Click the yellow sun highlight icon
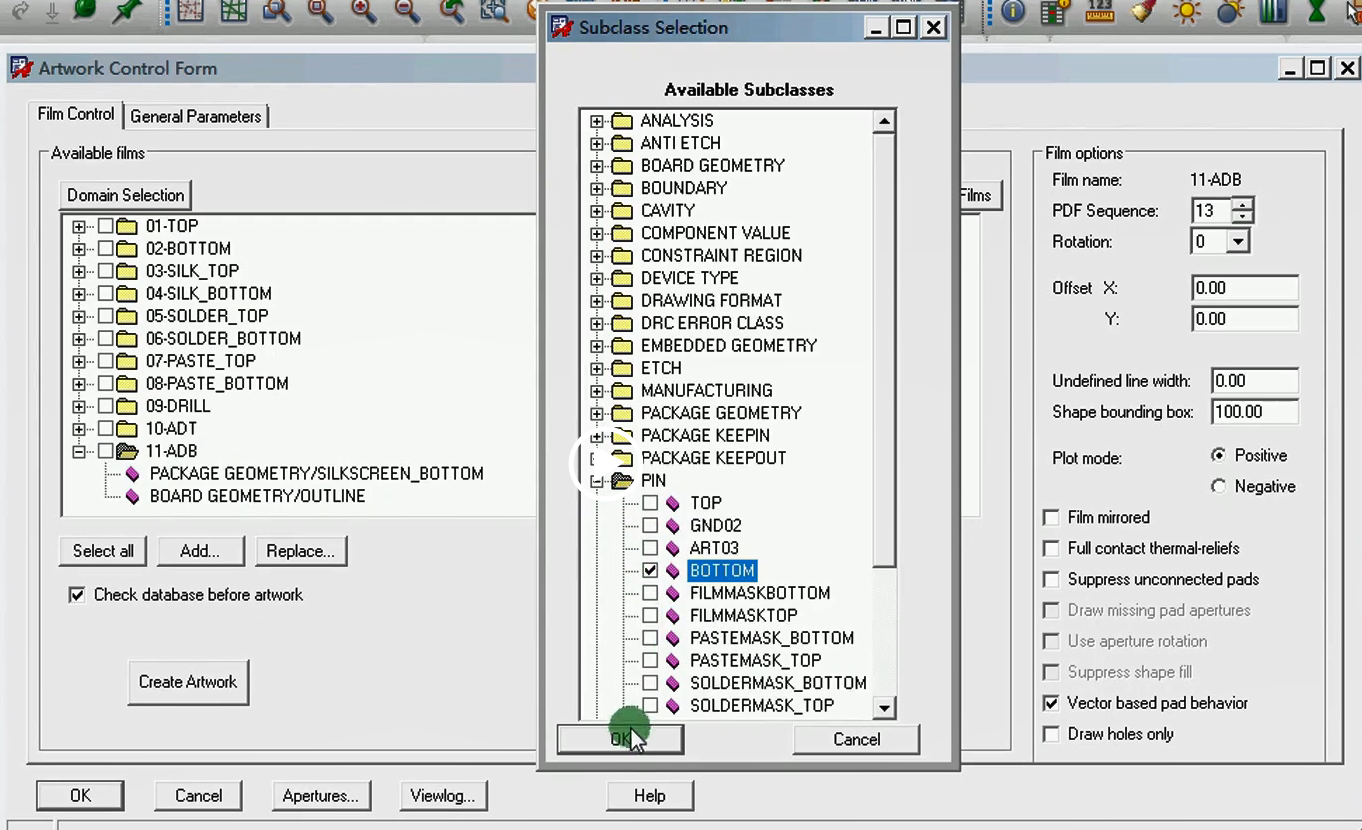This screenshot has width=1362, height=830. pyautogui.click(x=1187, y=11)
